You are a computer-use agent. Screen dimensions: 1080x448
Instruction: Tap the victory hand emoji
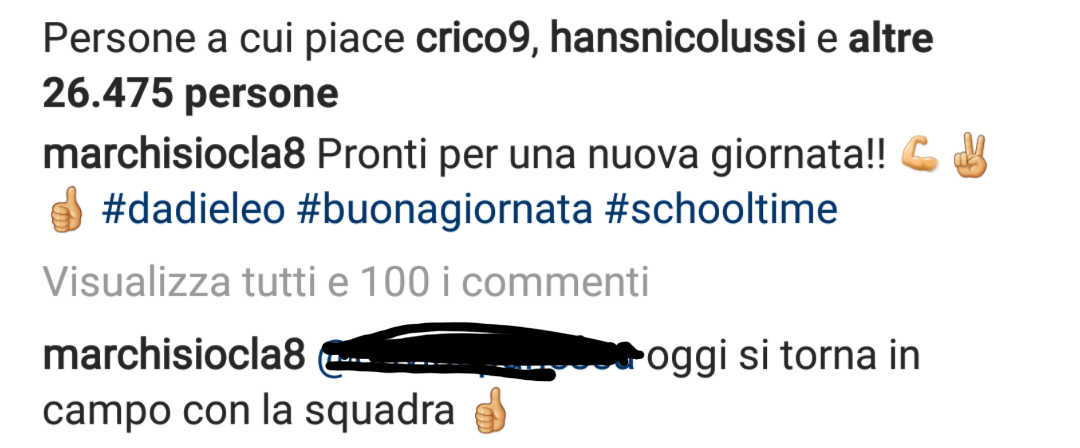point(970,157)
